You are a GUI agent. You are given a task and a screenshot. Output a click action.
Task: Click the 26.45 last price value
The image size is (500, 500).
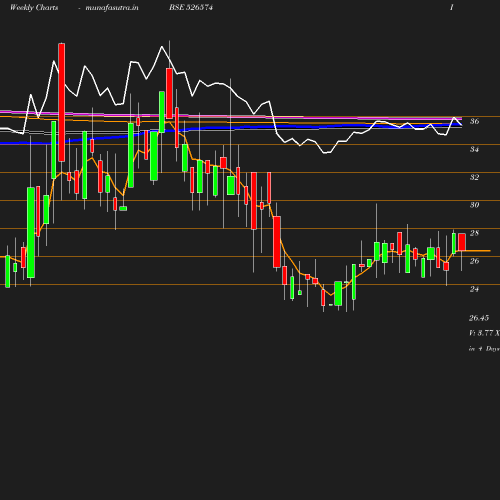pos(479,318)
